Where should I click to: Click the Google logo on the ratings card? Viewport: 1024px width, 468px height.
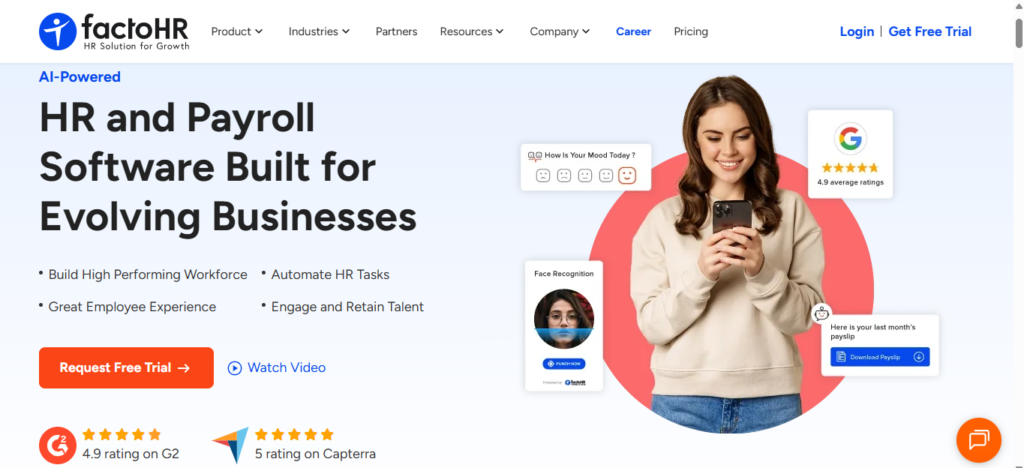(850, 138)
